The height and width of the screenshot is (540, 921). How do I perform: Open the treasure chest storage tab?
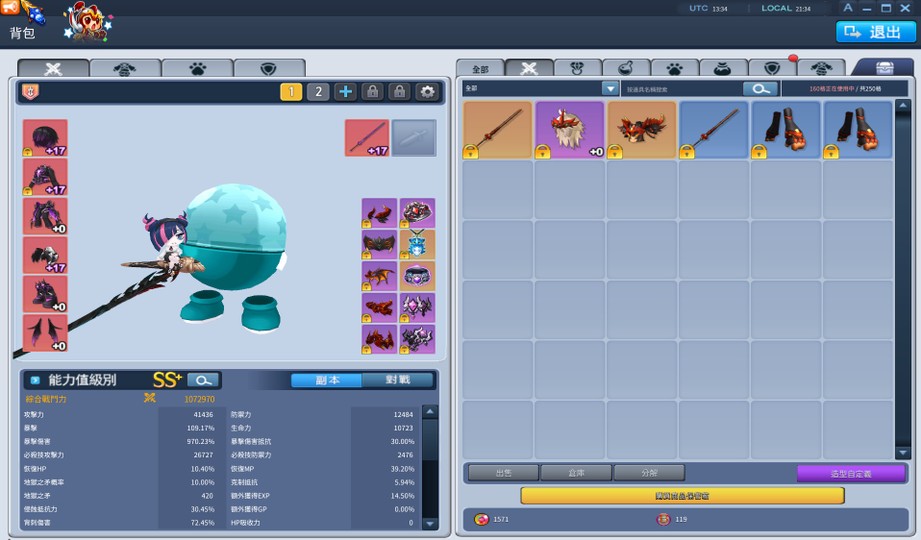[x=884, y=68]
